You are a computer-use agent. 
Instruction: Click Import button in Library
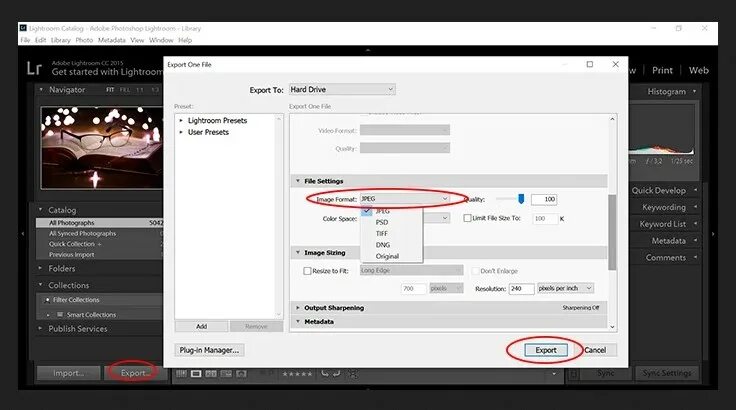point(69,373)
